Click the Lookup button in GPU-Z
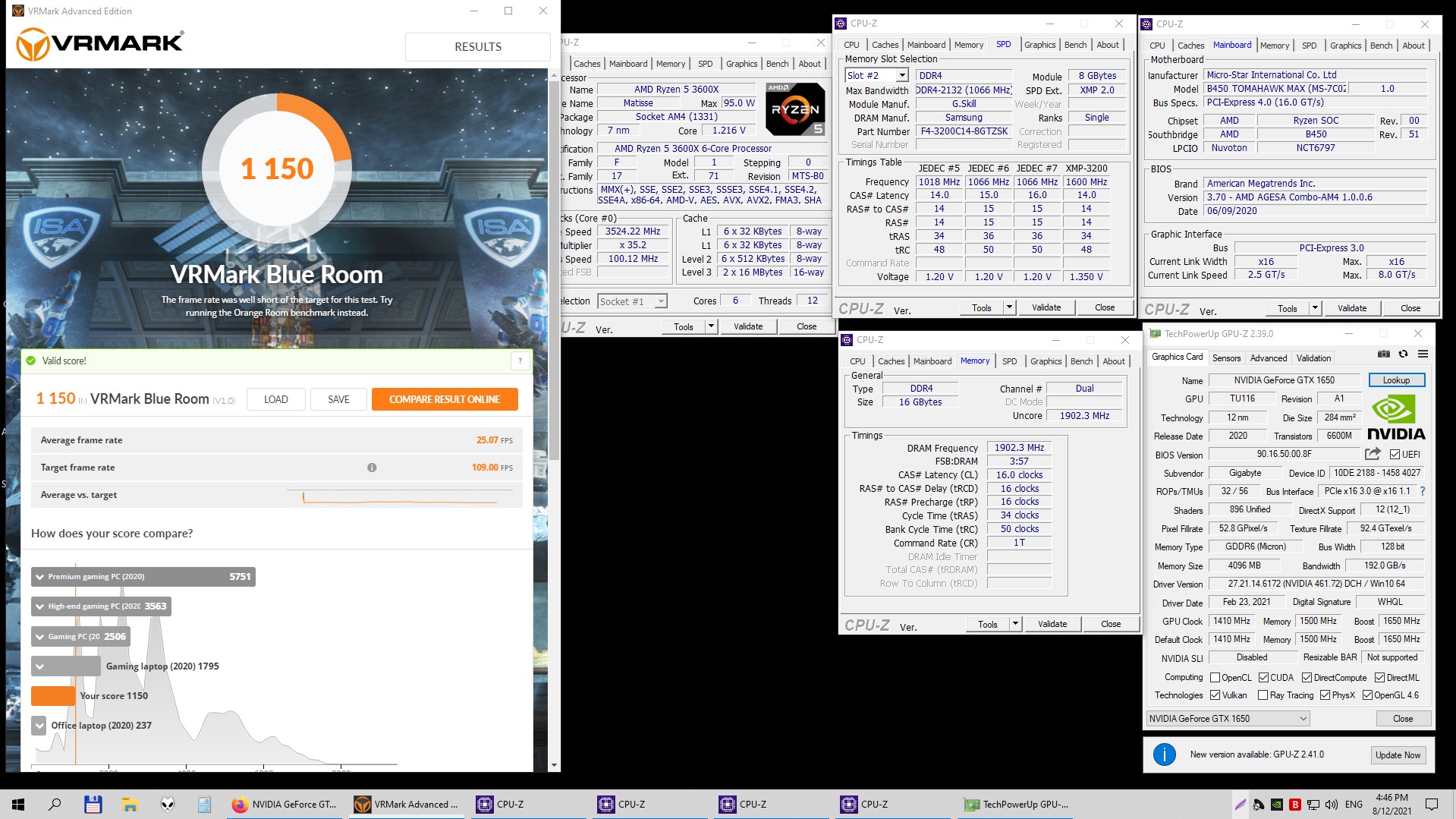The height and width of the screenshot is (819, 1456). (1396, 380)
